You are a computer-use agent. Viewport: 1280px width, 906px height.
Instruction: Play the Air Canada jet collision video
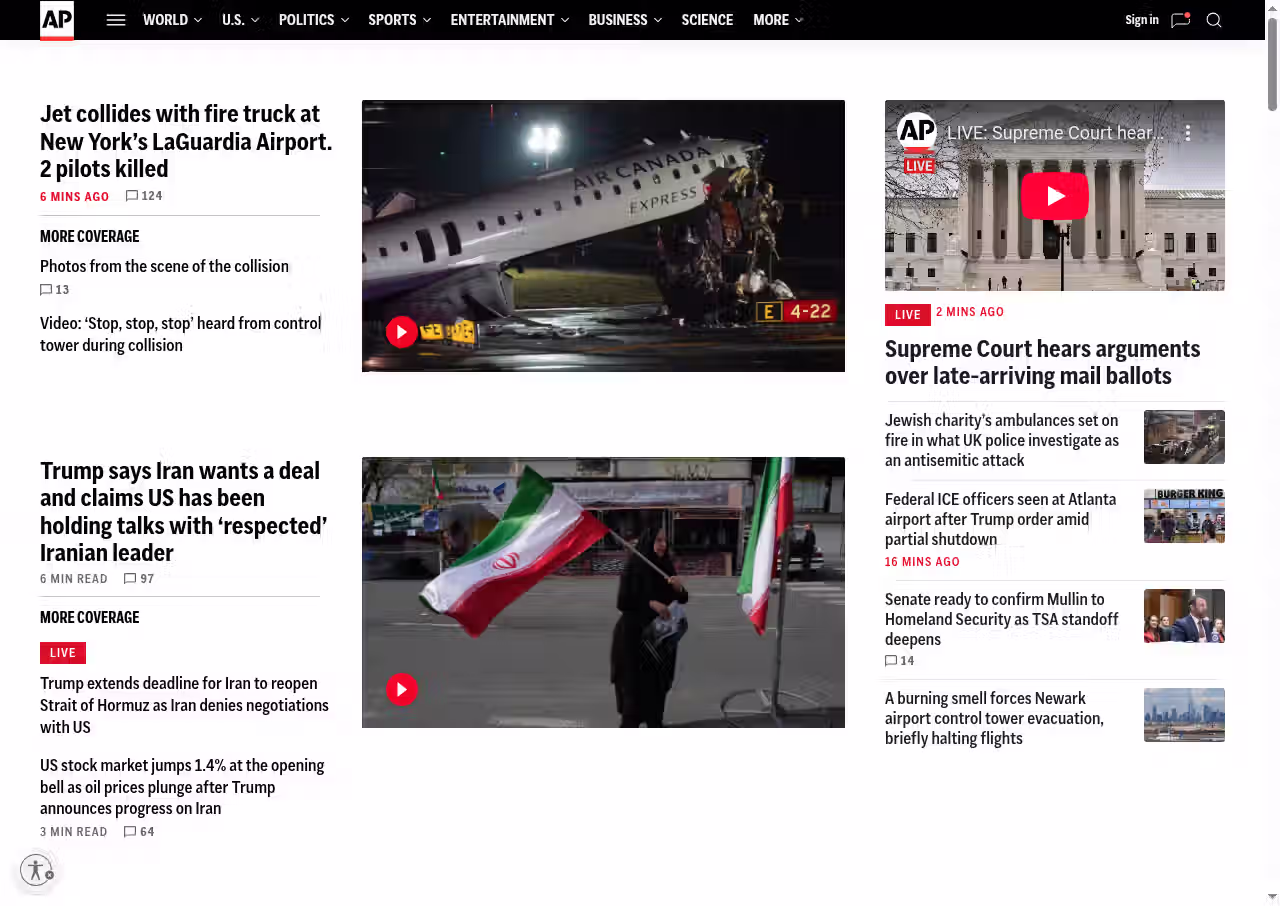402,332
